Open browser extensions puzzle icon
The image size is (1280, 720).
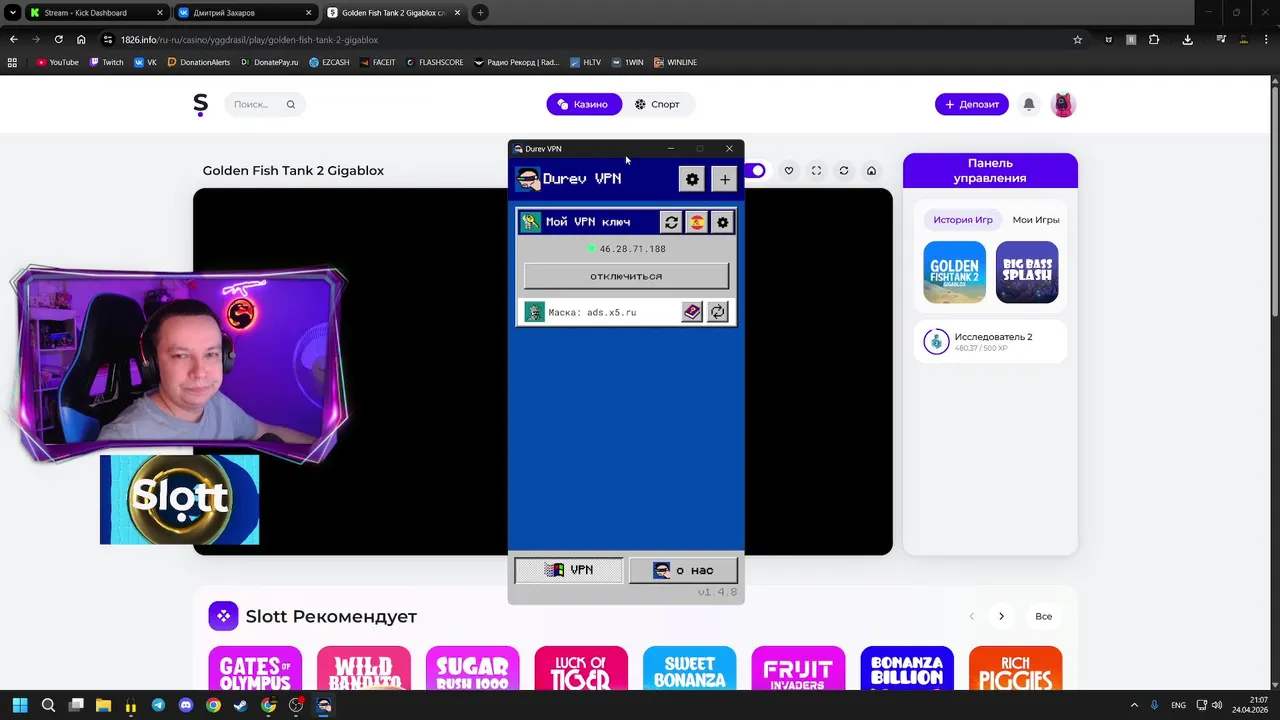[x=1154, y=40]
